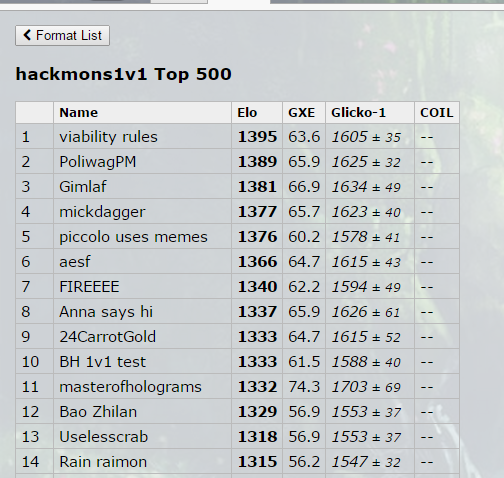Open player viability rules
The width and height of the screenshot is (504, 478).
pos(108,137)
